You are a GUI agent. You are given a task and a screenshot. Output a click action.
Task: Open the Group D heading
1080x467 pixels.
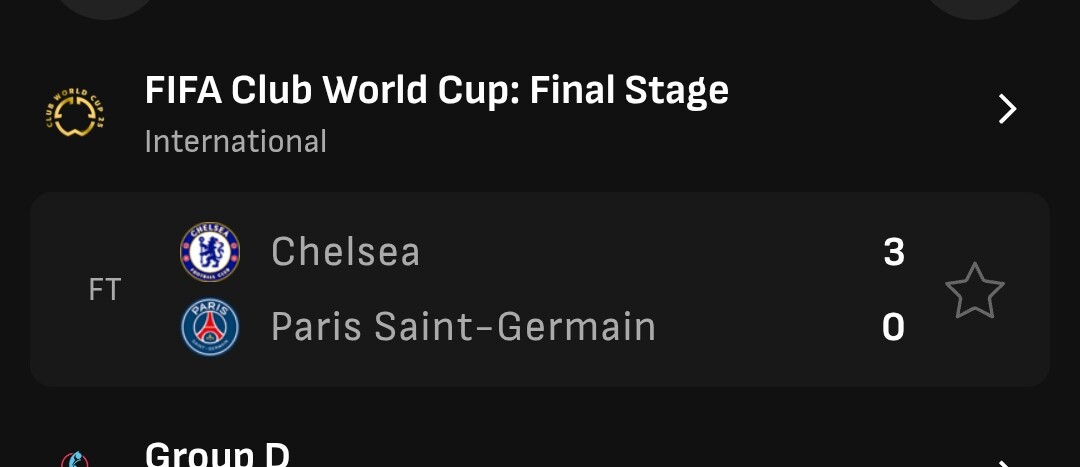(x=217, y=455)
